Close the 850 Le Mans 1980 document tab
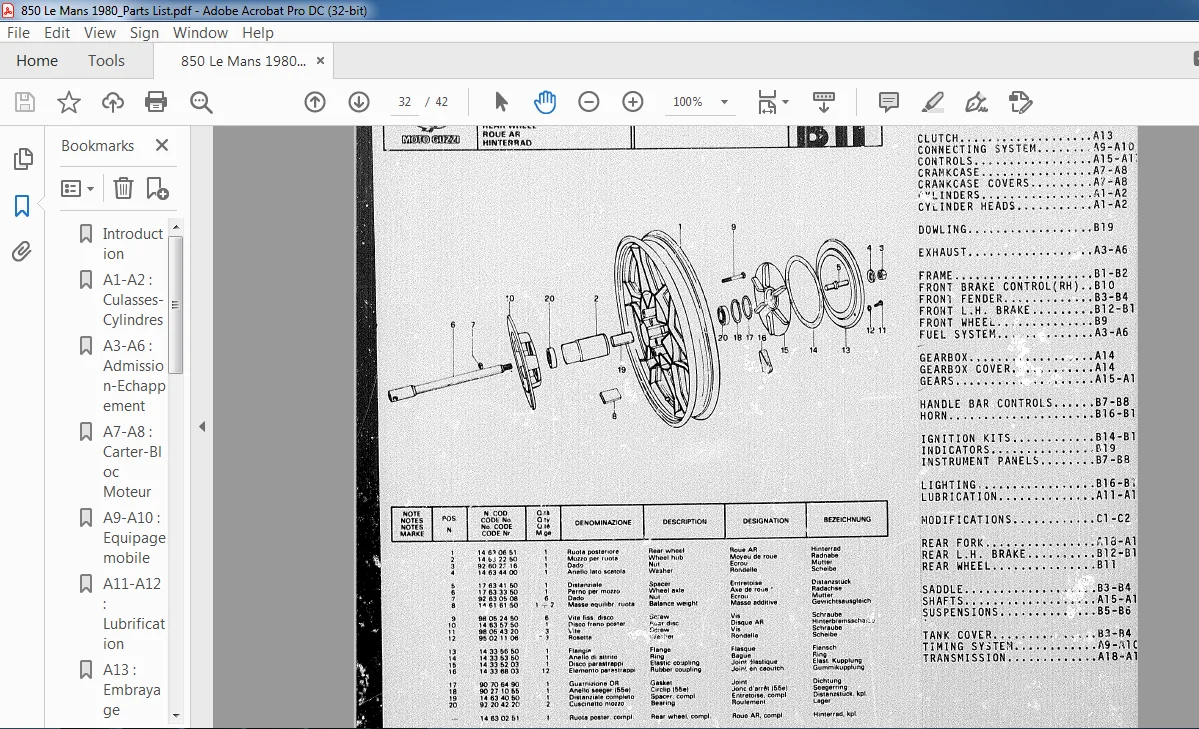 coord(320,60)
